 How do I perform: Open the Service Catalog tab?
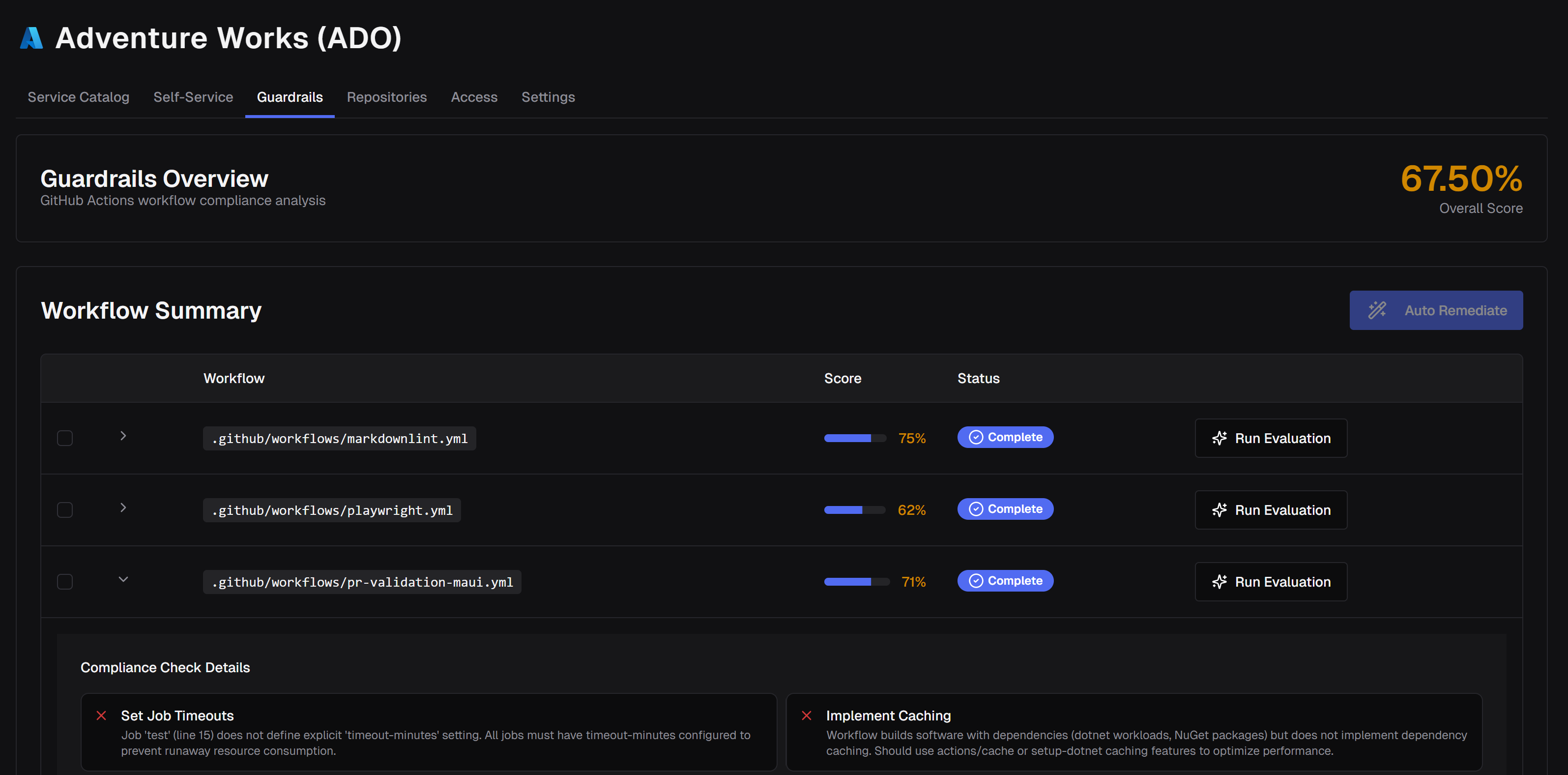pyautogui.click(x=78, y=97)
